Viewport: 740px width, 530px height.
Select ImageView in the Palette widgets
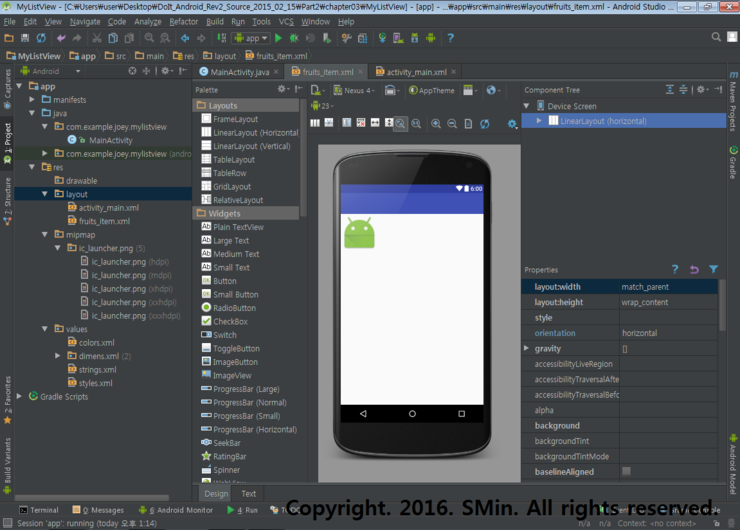click(232, 375)
